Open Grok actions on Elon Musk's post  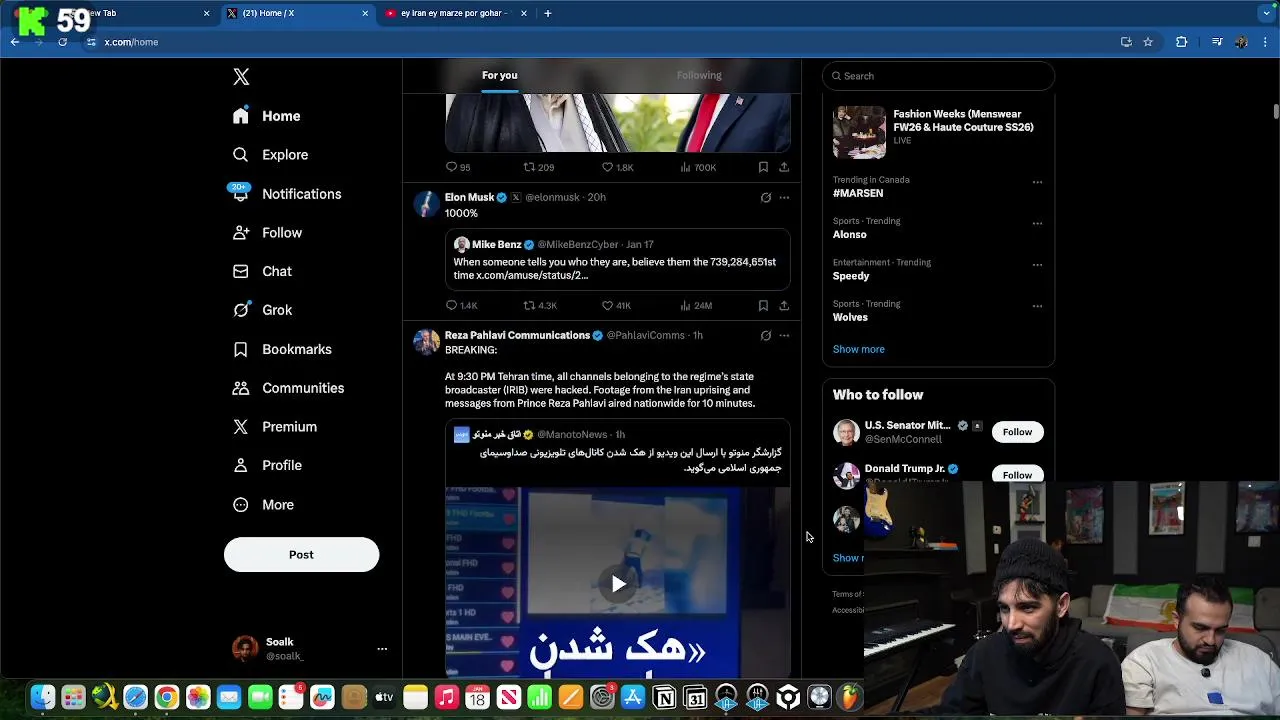pos(766,198)
